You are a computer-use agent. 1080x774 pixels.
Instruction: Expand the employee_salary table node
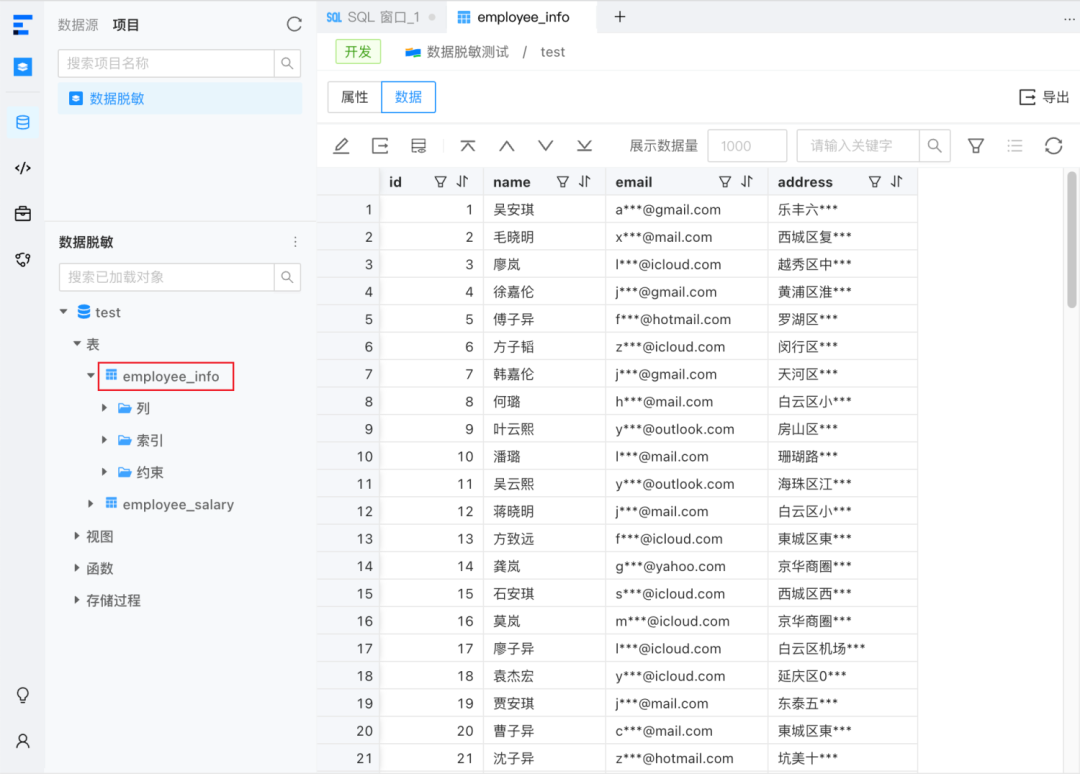pyautogui.click(x=90, y=504)
